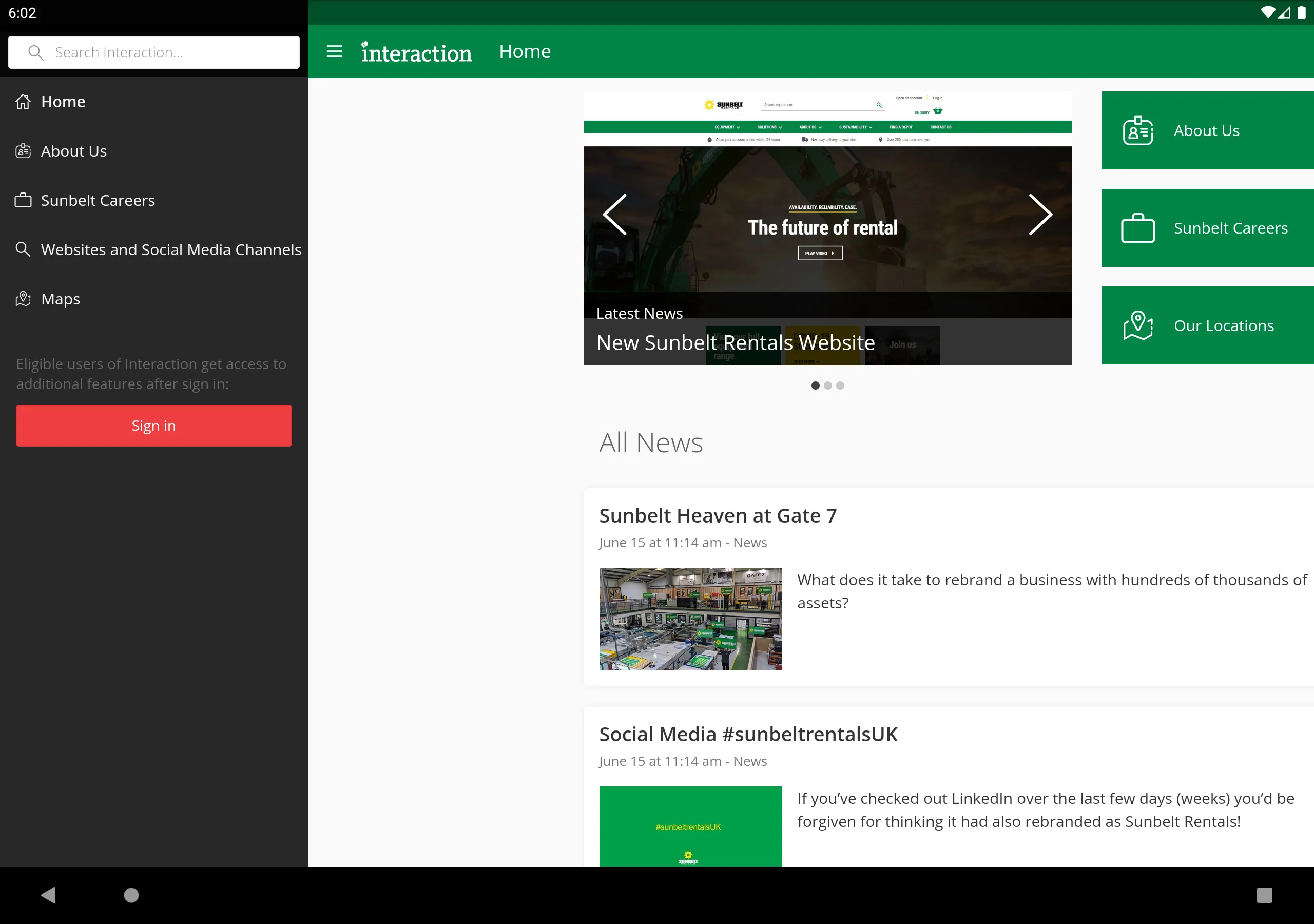This screenshot has height=924, width=1314.
Task: Open the New Sunbelt Rentals Website headline
Action: tap(736, 342)
